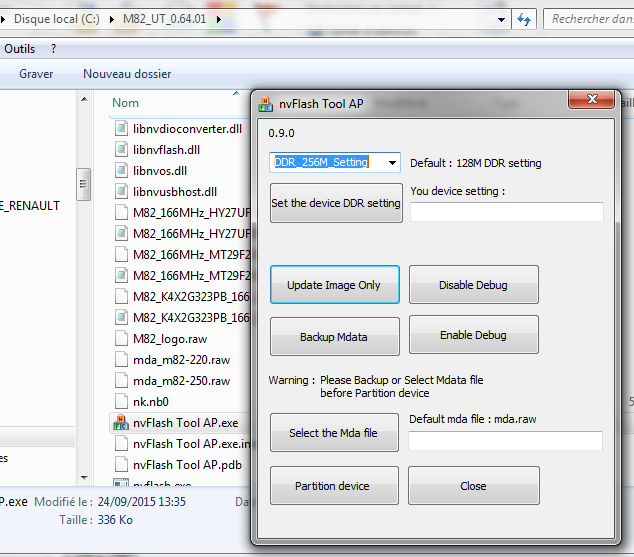Click the mda_m82-220.raw file icon
Viewport: 634px width, 557px height.
pos(119,360)
